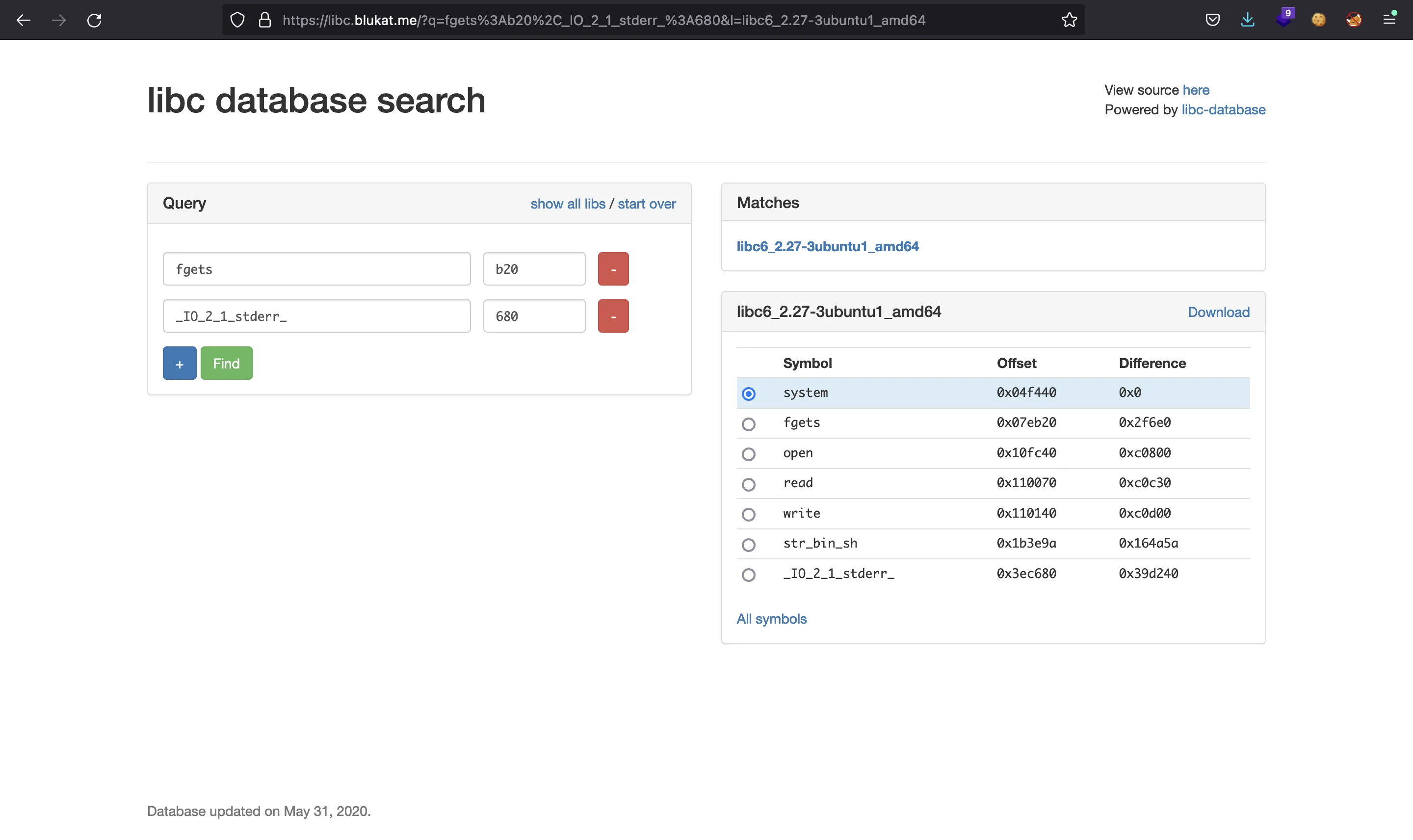The height and width of the screenshot is (840, 1413).
Task: Click the system difference 0x0
Action: tap(1129, 392)
